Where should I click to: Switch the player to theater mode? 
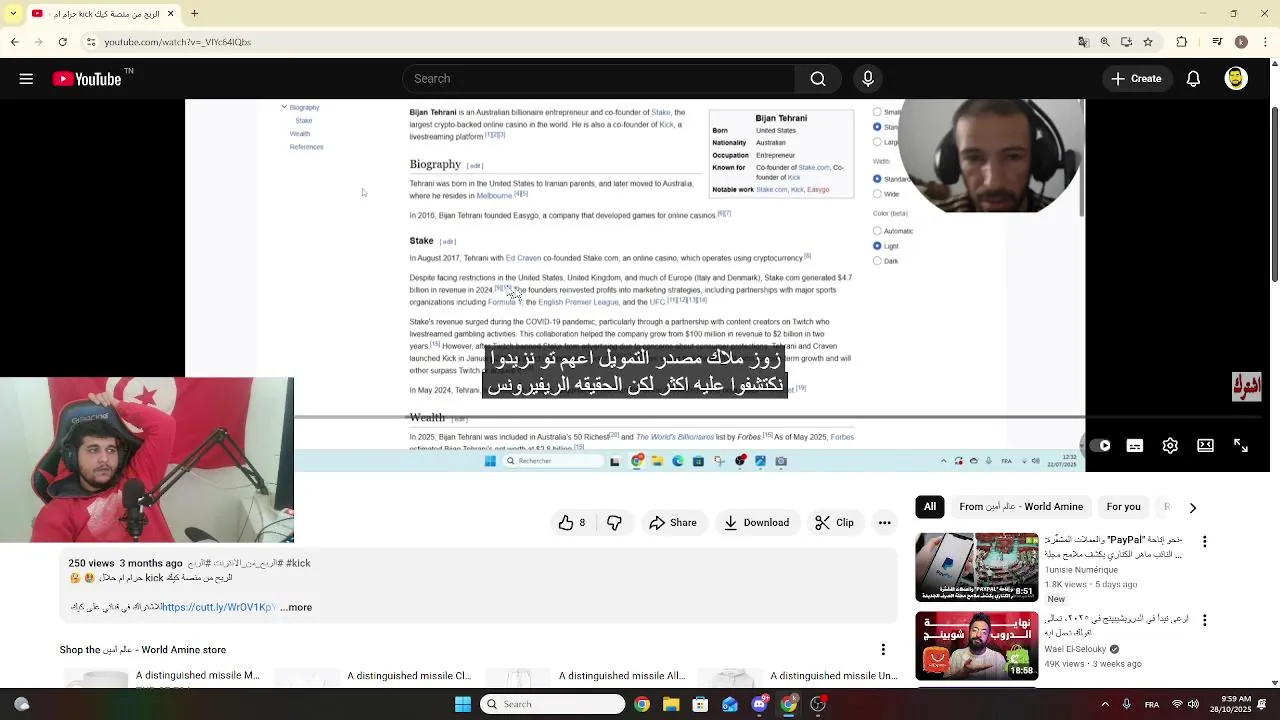[1205, 446]
